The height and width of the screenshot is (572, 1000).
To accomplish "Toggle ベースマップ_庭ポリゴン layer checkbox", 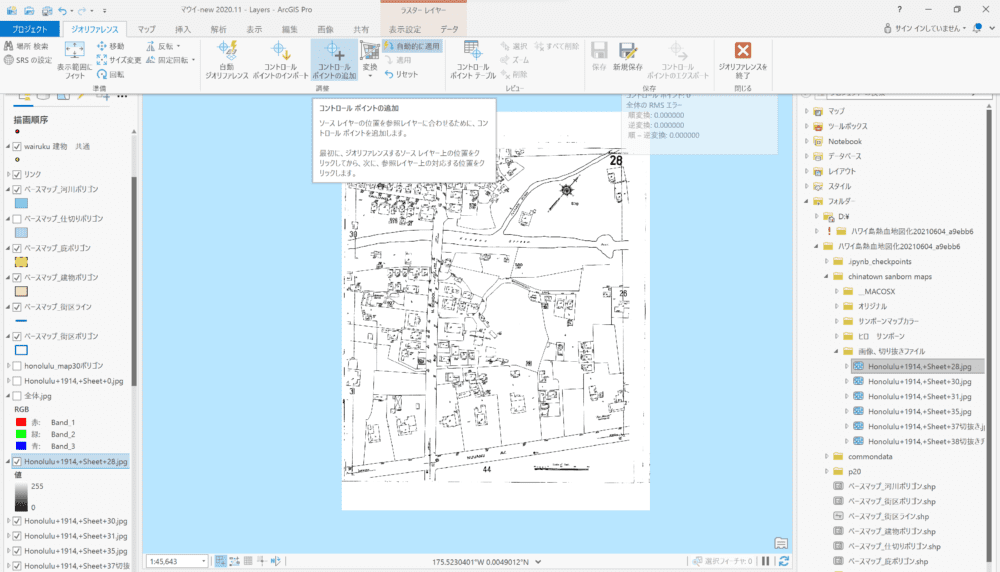I will pos(17,248).
